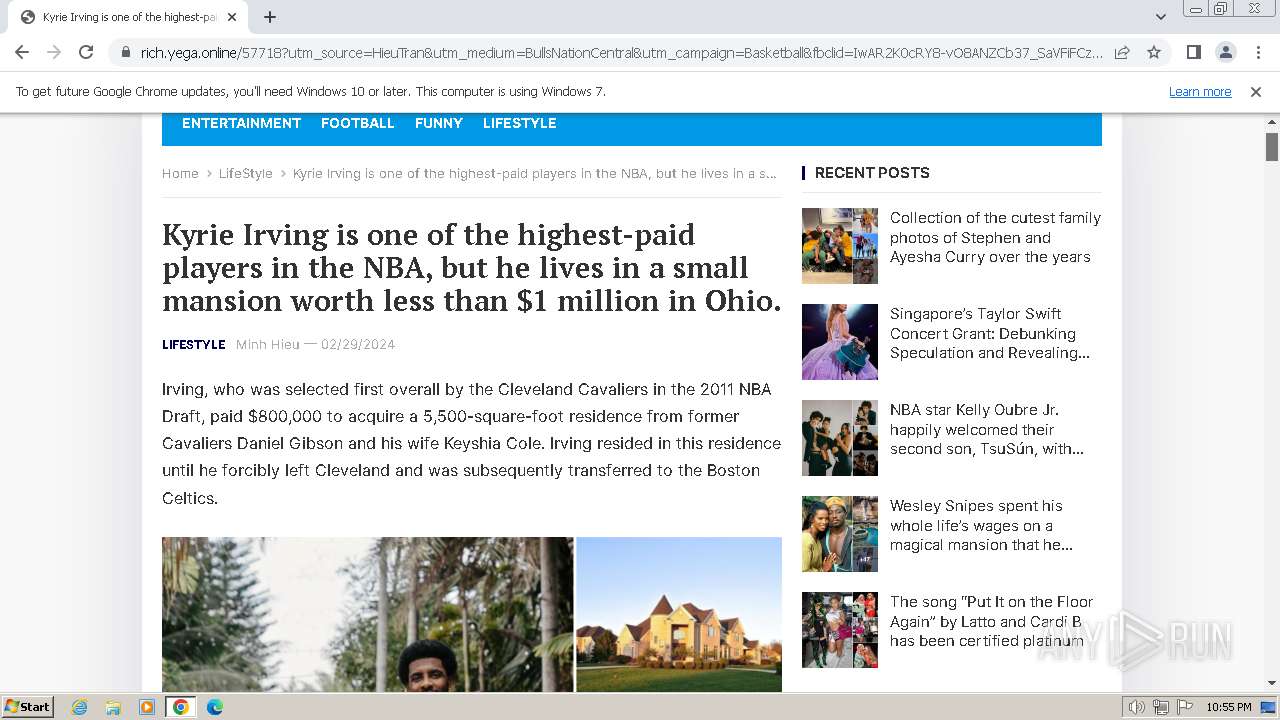The width and height of the screenshot is (1280, 720).
Task: Open Chrome side panel
Action: click(1193, 52)
